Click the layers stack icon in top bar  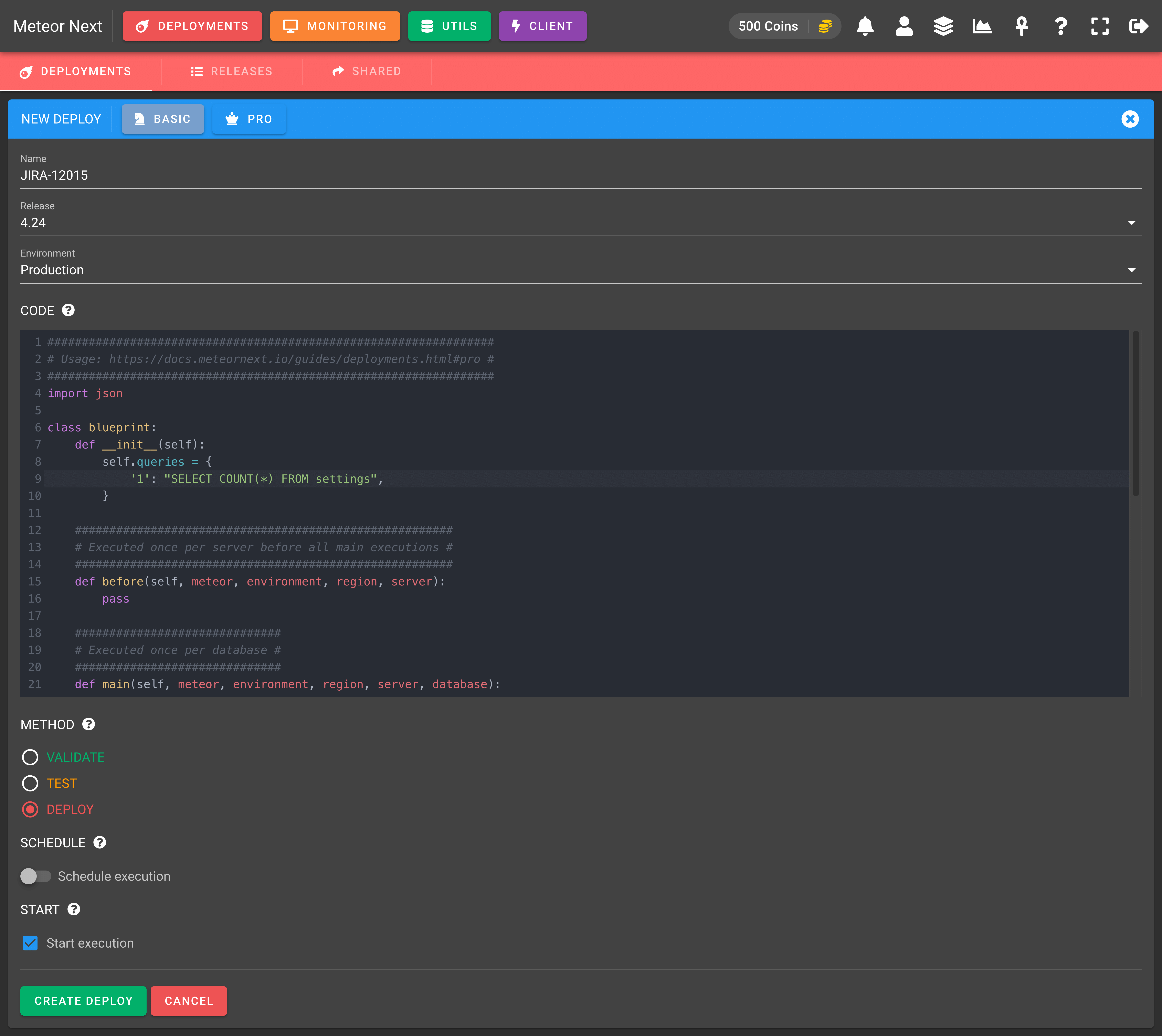click(943, 26)
